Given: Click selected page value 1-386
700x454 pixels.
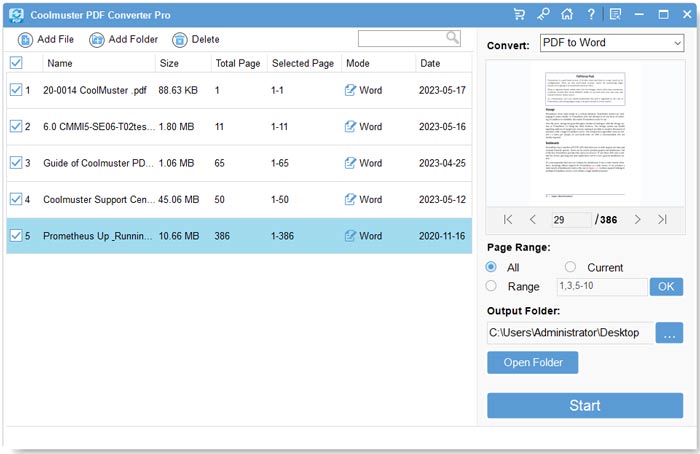Looking at the screenshot, I should pos(282,236).
